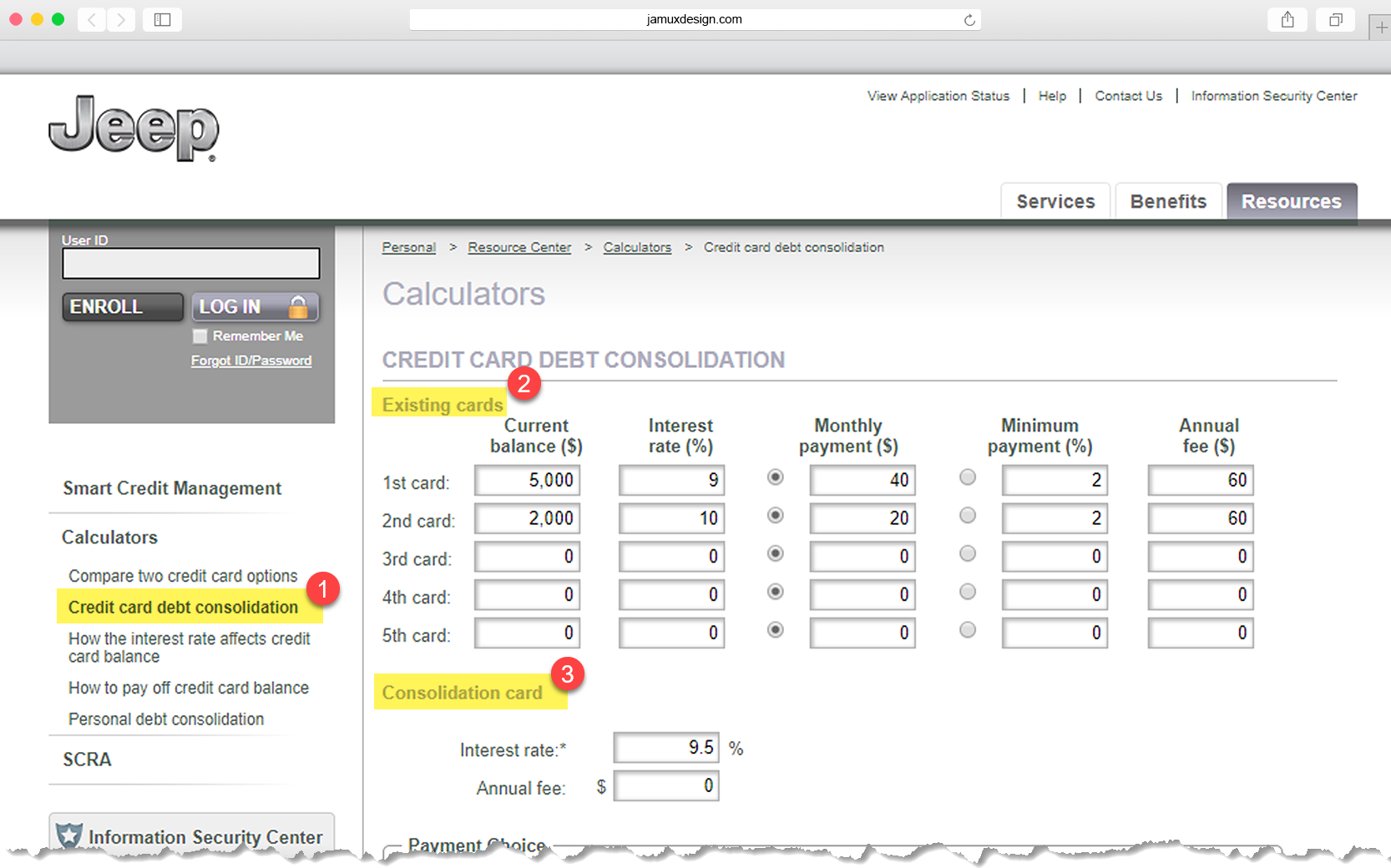Open Smart Credit Management in the sidebar
1391x868 pixels.
tap(172, 488)
